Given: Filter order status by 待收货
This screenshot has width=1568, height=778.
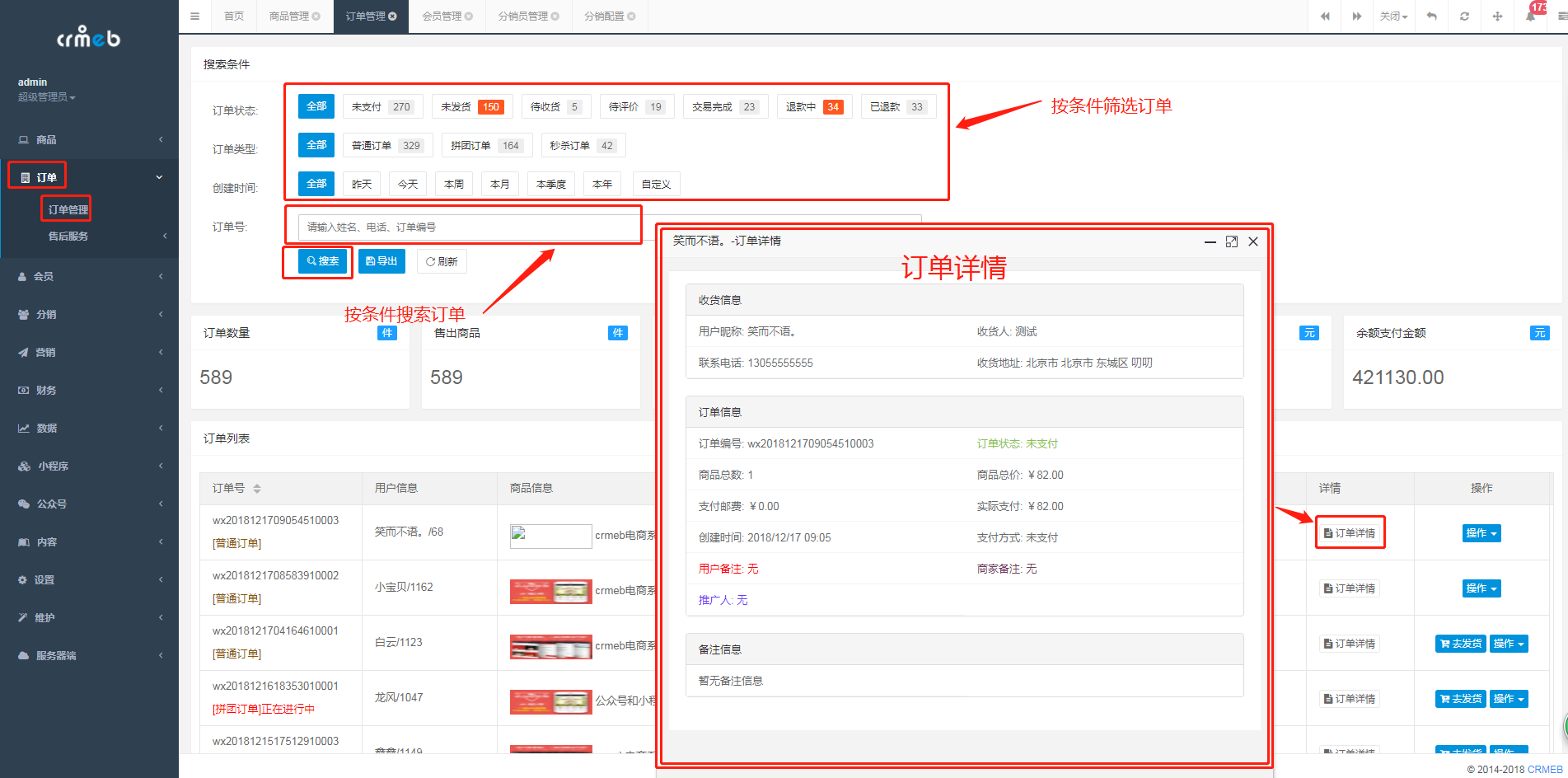Looking at the screenshot, I should 556,107.
